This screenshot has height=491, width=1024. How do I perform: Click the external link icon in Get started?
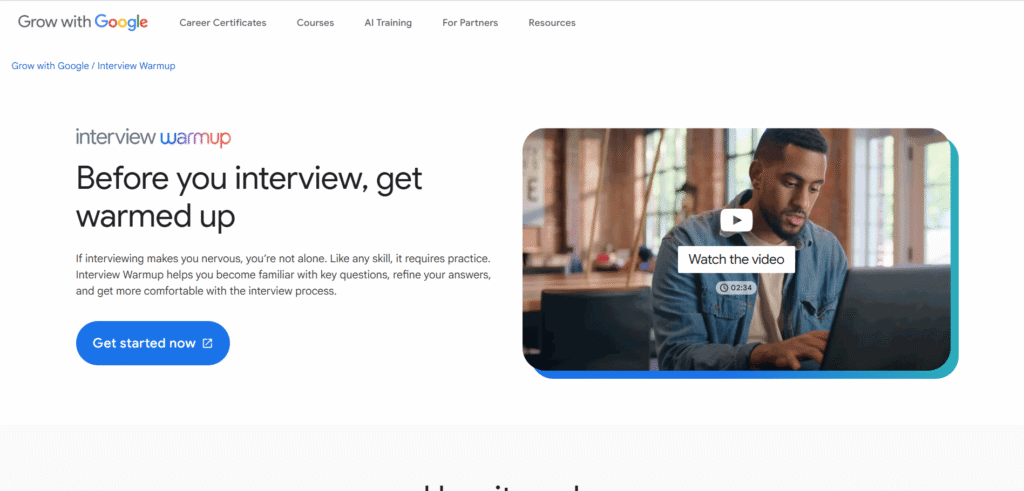pyautogui.click(x=208, y=343)
